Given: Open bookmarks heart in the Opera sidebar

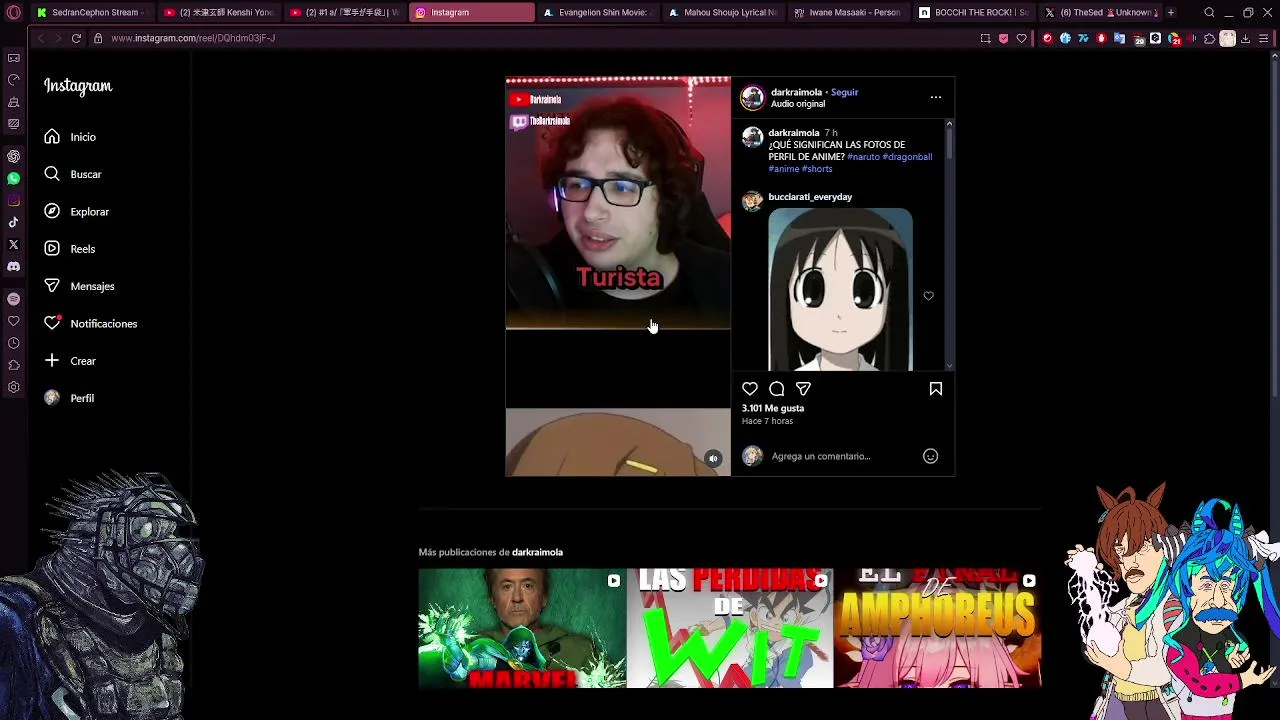Looking at the screenshot, I should [x=13, y=321].
